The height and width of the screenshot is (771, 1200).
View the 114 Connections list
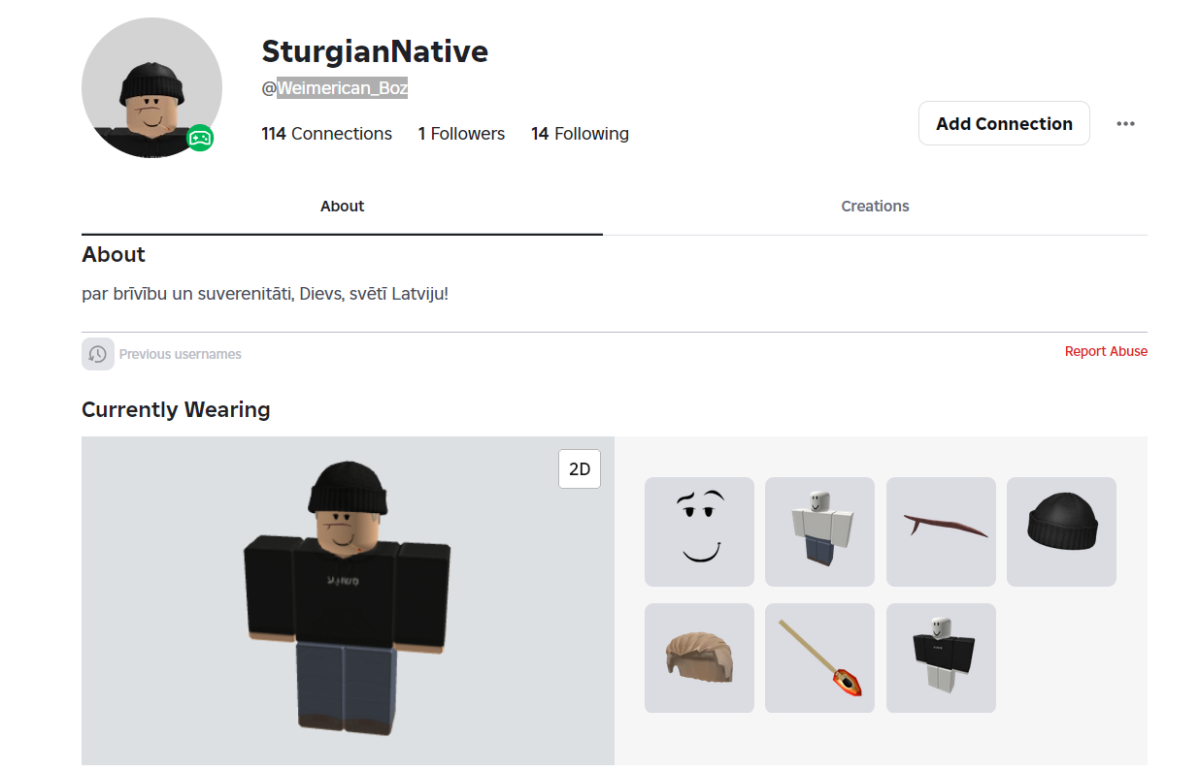click(x=327, y=134)
